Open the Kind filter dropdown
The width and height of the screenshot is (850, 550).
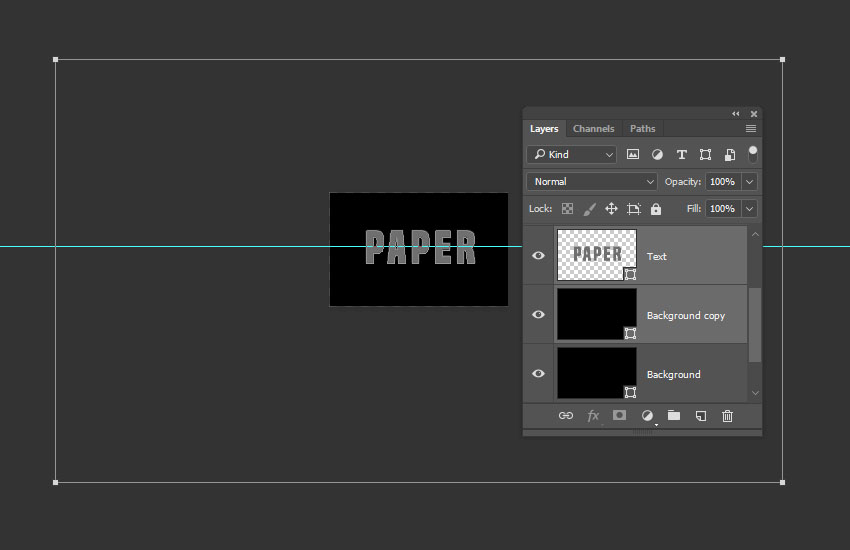(x=571, y=154)
